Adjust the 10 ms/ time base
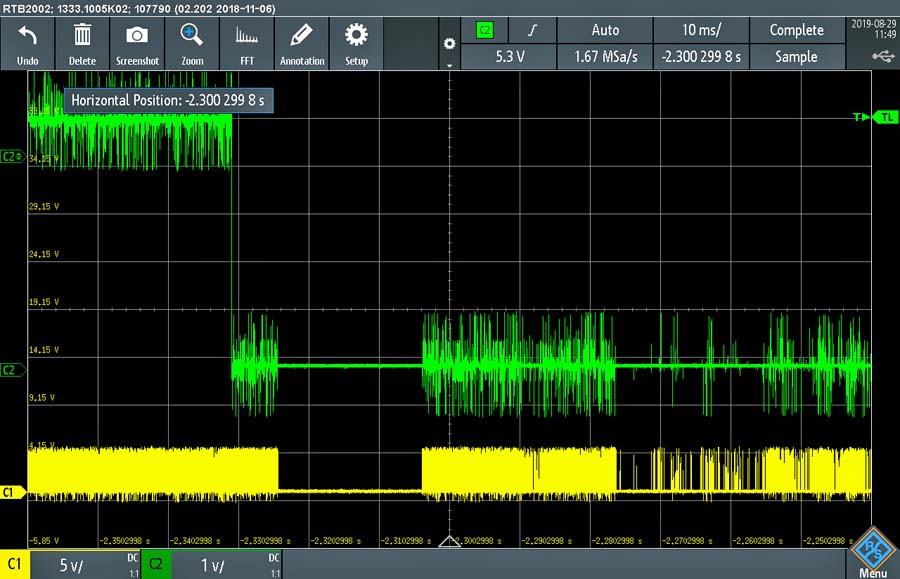The height and width of the screenshot is (579, 900). [x=701, y=30]
